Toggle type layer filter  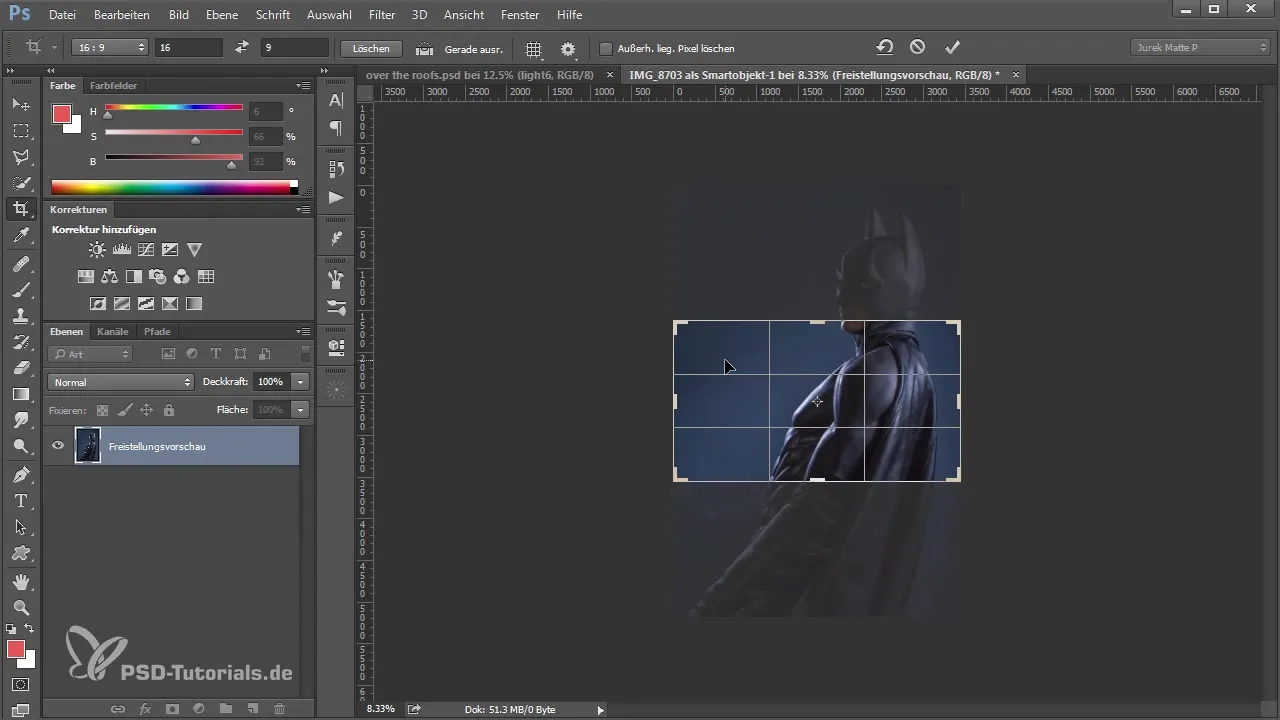pyautogui.click(x=216, y=354)
